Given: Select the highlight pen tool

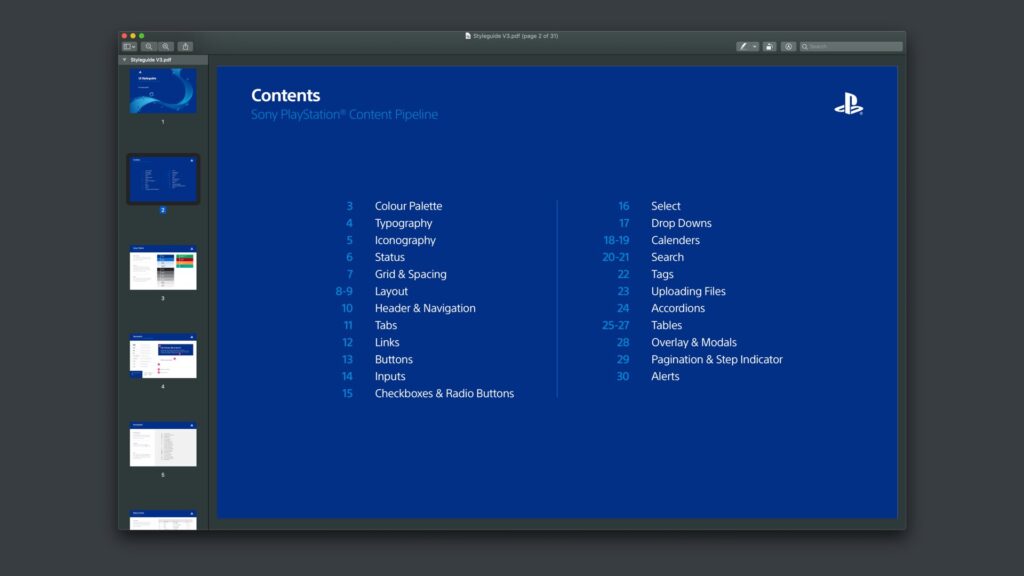Looking at the screenshot, I should click(x=743, y=46).
